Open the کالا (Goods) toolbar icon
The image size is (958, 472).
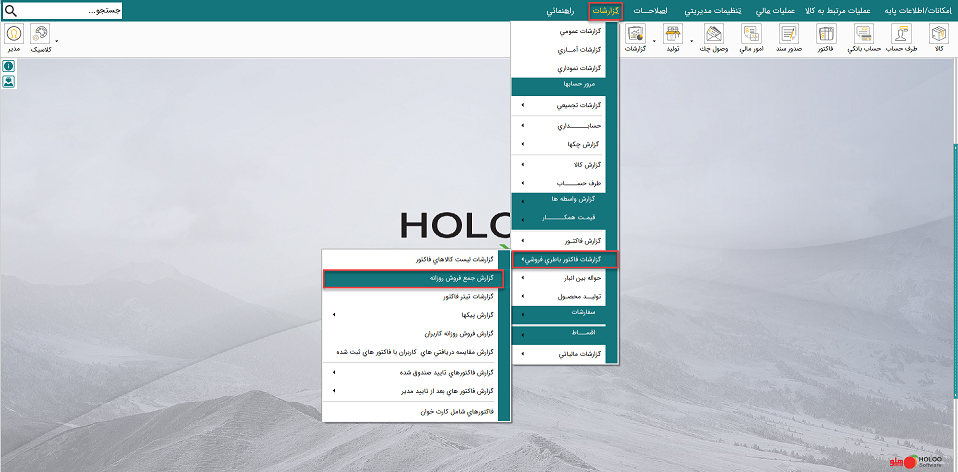pyautogui.click(x=939, y=37)
